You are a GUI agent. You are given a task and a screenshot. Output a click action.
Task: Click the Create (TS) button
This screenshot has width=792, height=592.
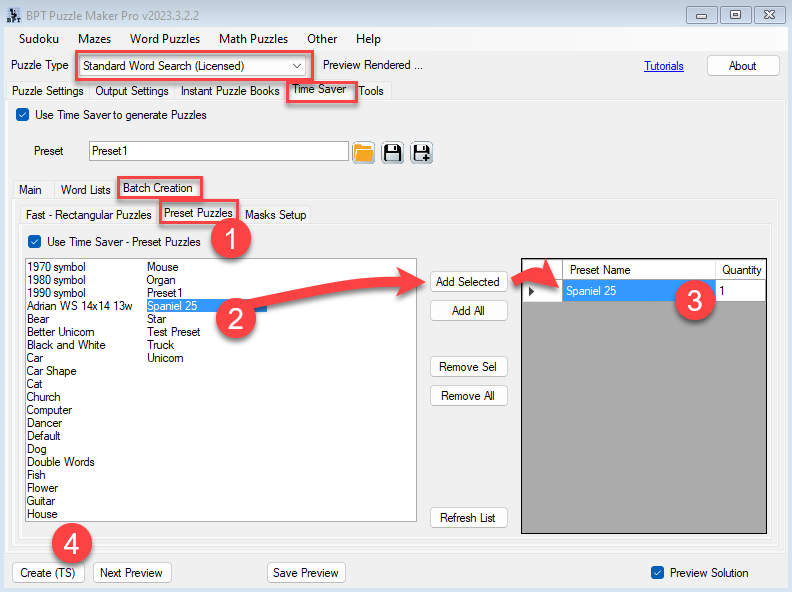(x=50, y=573)
